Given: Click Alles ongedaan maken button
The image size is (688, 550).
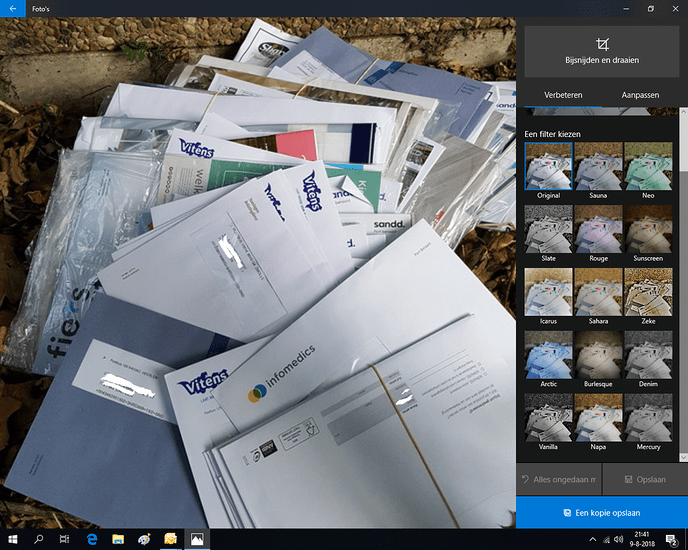Looking at the screenshot, I should pos(559,479).
